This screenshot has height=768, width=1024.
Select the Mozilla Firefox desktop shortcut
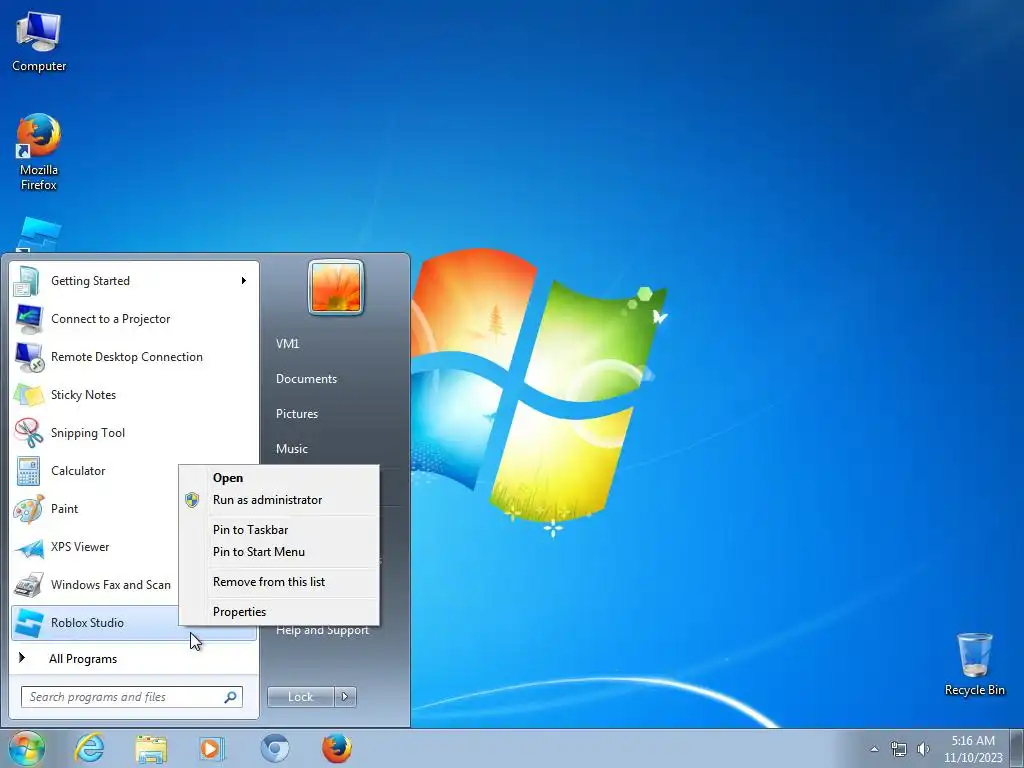(x=39, y=152)
